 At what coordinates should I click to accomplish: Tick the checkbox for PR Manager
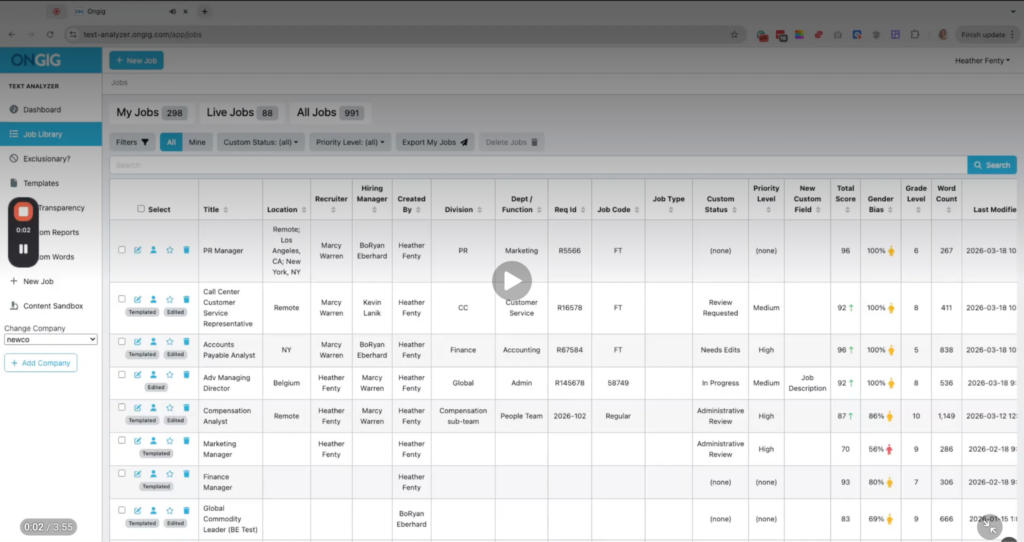point(121,249)
